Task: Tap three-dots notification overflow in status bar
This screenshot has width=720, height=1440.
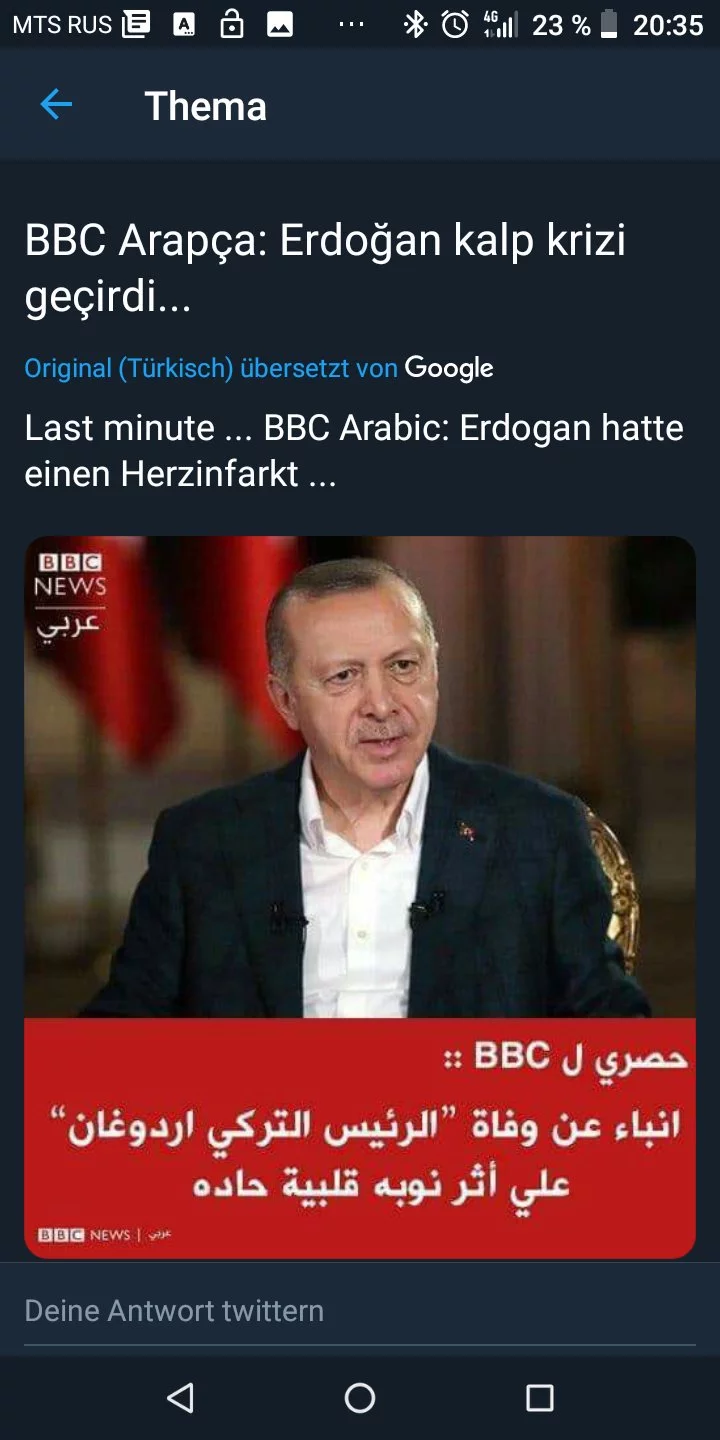Action: click(351, 24)
